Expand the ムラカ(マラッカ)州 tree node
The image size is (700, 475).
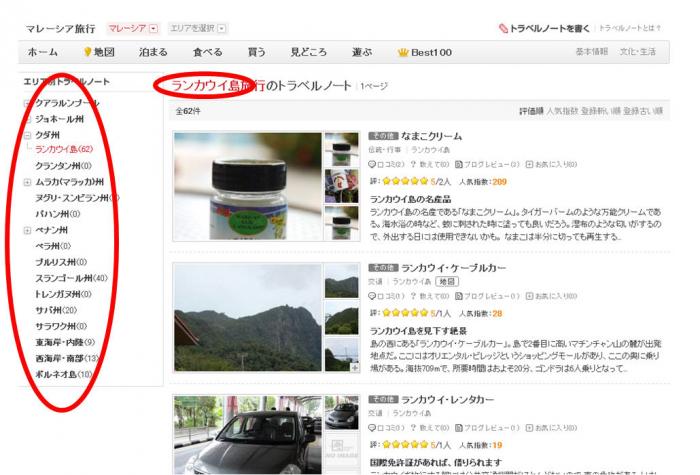point(27,182)
